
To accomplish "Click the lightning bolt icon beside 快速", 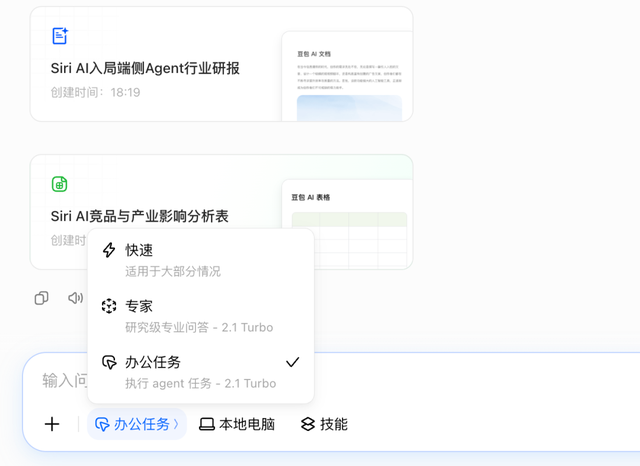I will click(x=109, y=250).
